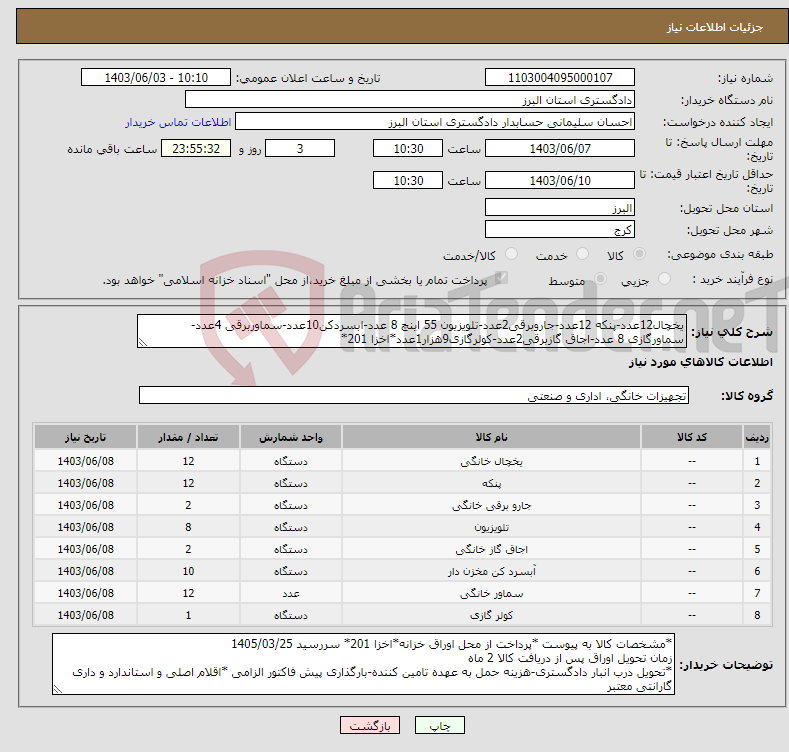
Task: Click the تلویزیون item name
Action: (491, 528)
